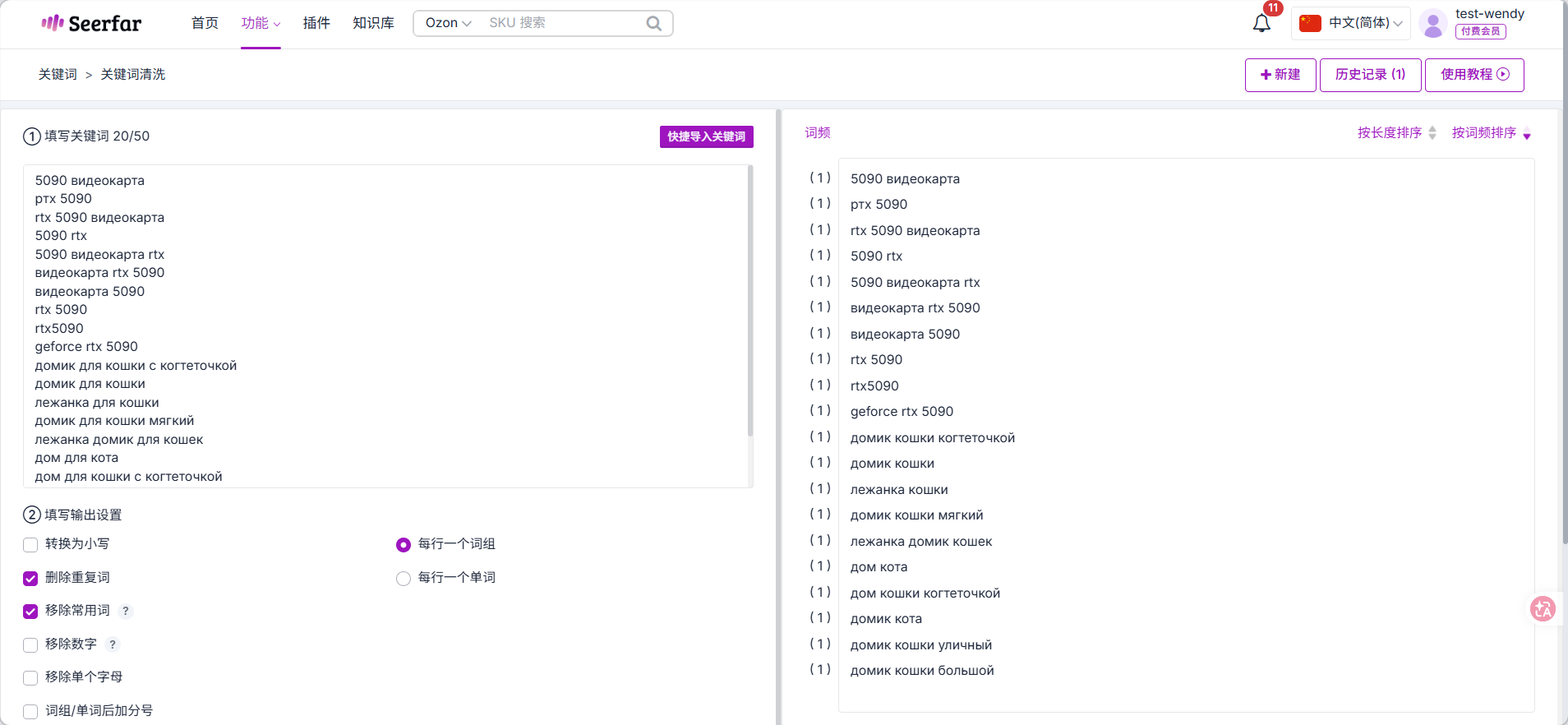The width and height of the screenshot is (1568, 725).
Task: Select the 每行一个单词 radio option
Action: (404, 579)
